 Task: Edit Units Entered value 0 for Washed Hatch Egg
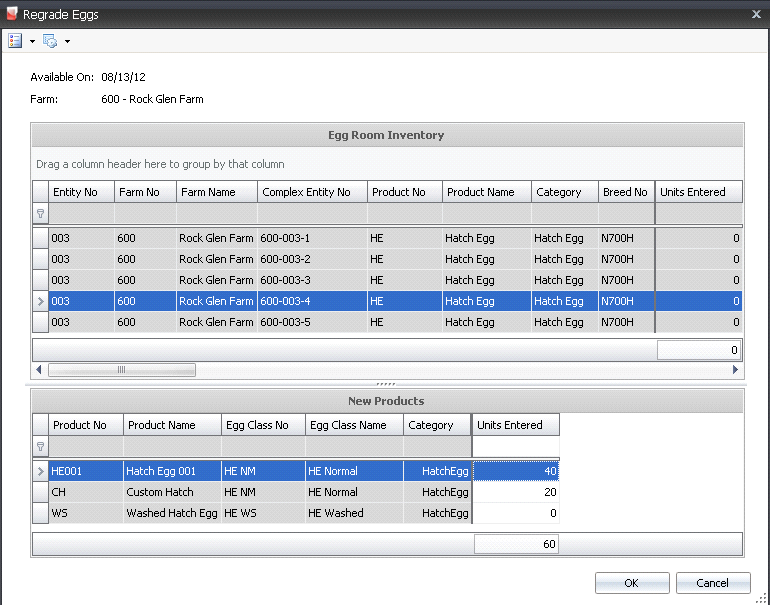click(x=516, y=513)
